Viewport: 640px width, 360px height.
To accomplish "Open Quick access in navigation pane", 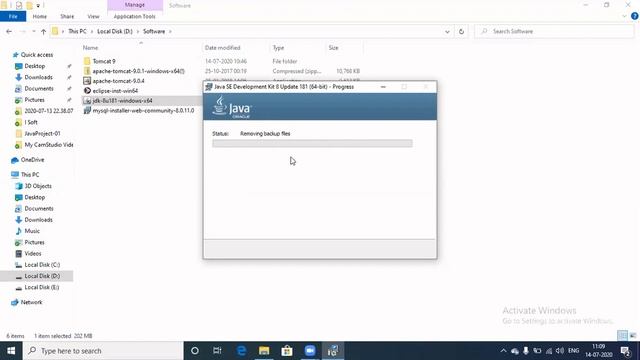I will (x=37, y=55).
